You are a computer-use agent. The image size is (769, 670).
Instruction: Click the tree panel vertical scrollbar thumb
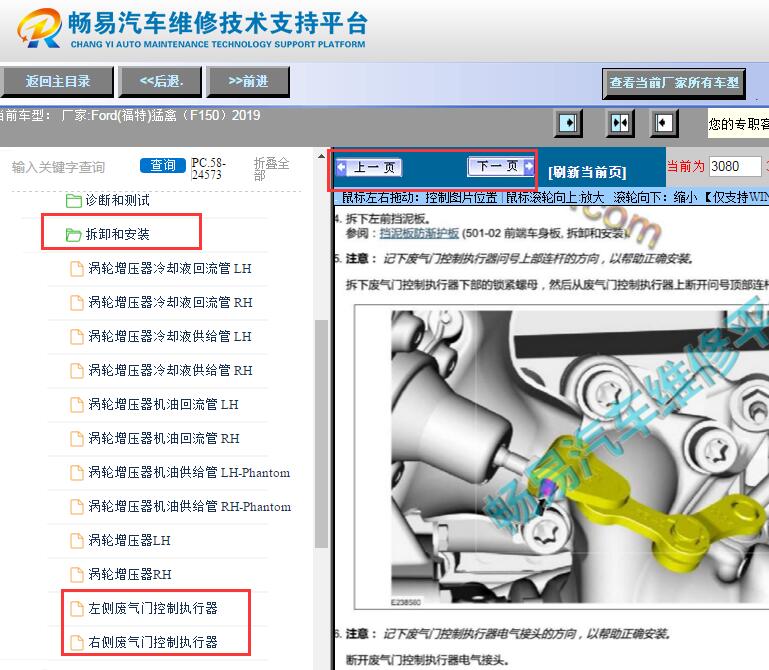click(322, 434)
